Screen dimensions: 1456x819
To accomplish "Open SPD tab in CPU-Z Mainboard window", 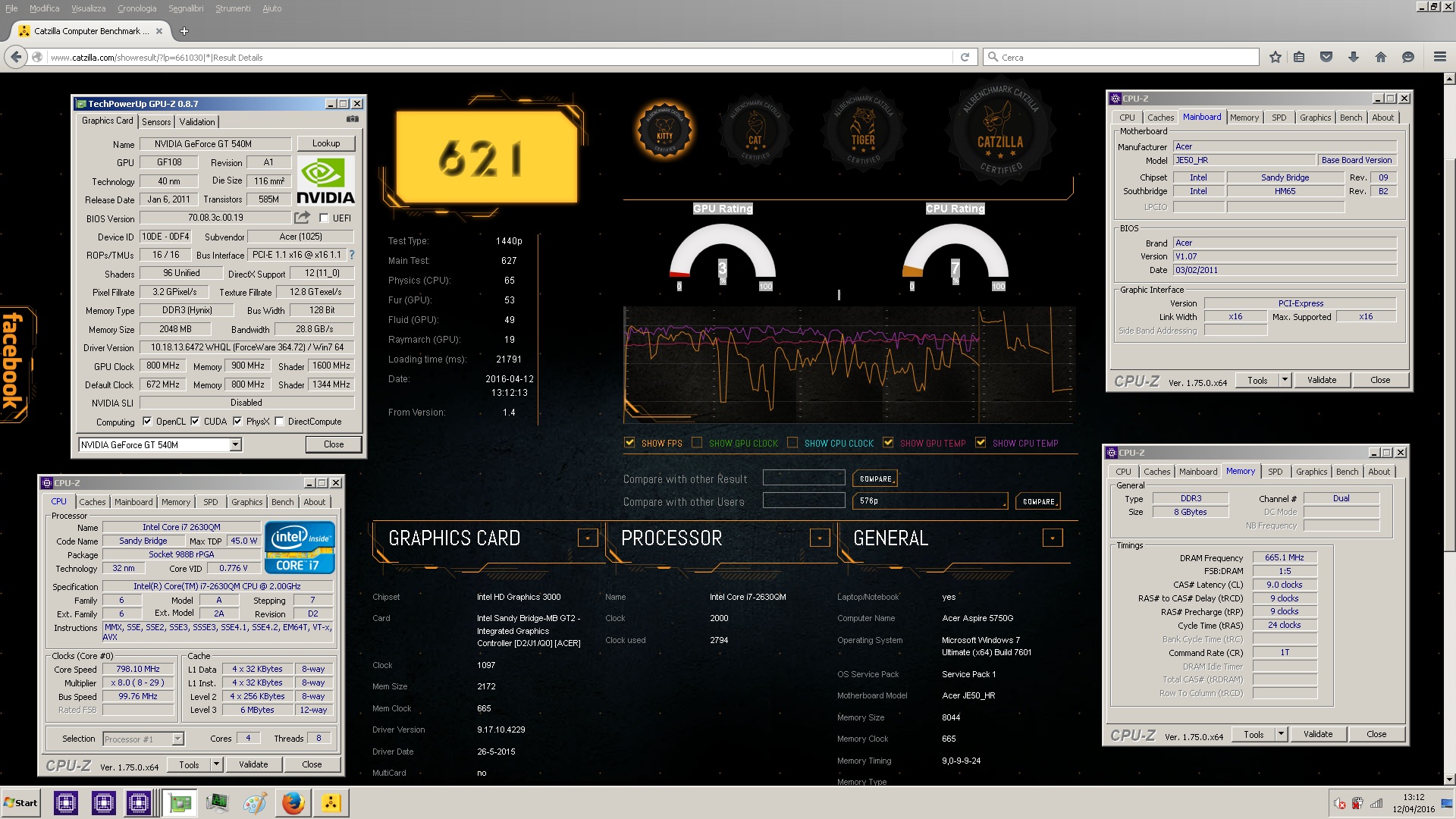I will [x=1279, y=118].
